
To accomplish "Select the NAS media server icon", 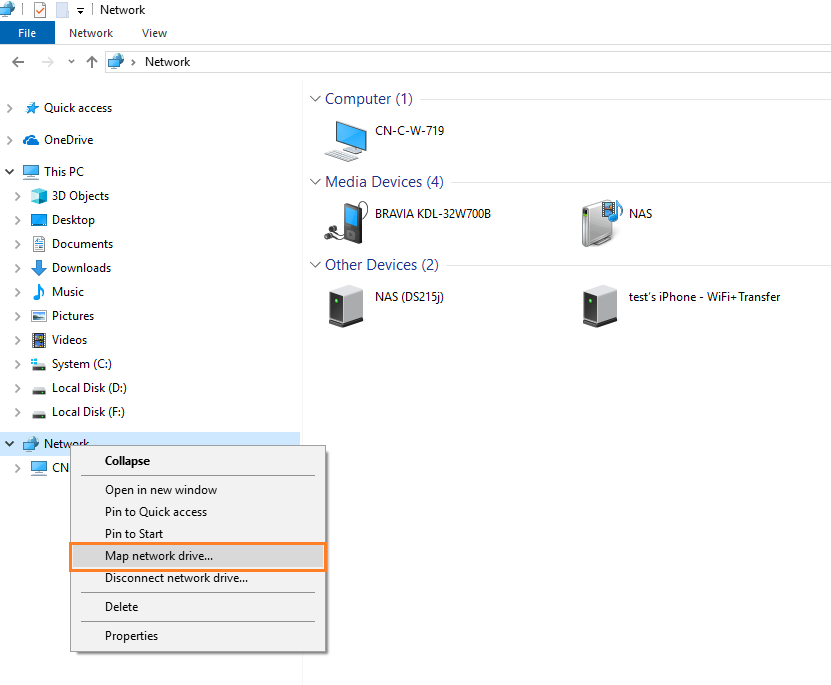I will (601, 223).
